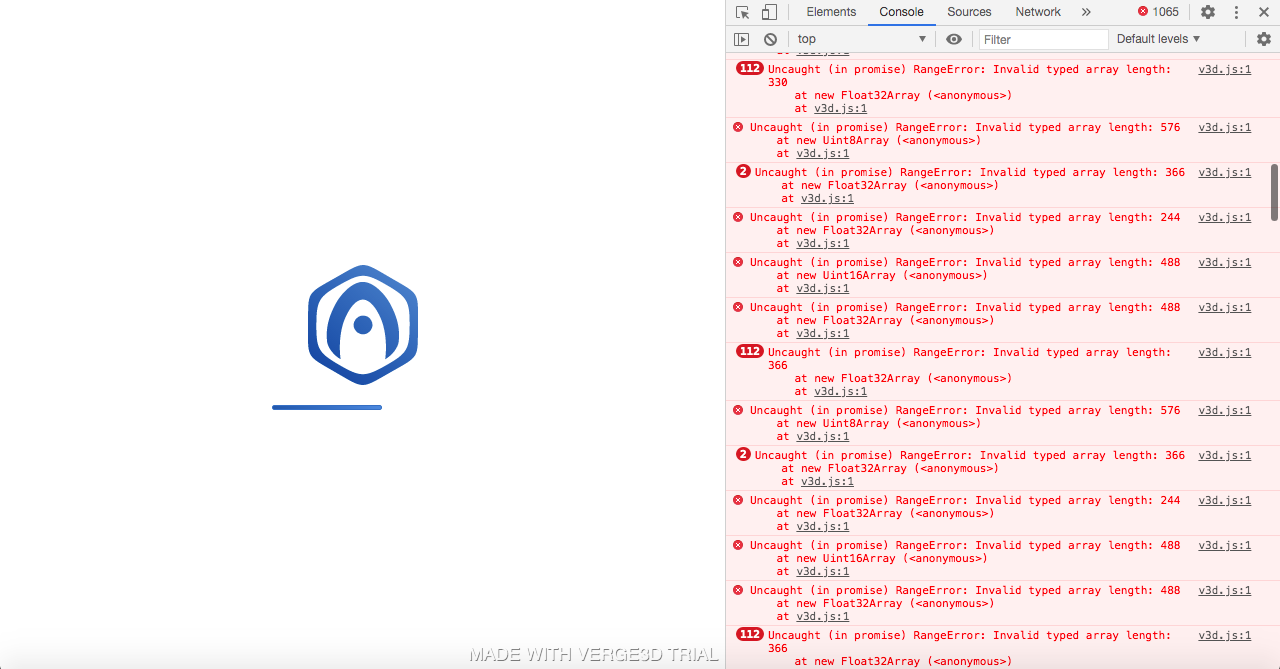Close the DevTools panel

[x=1264, y=12]
